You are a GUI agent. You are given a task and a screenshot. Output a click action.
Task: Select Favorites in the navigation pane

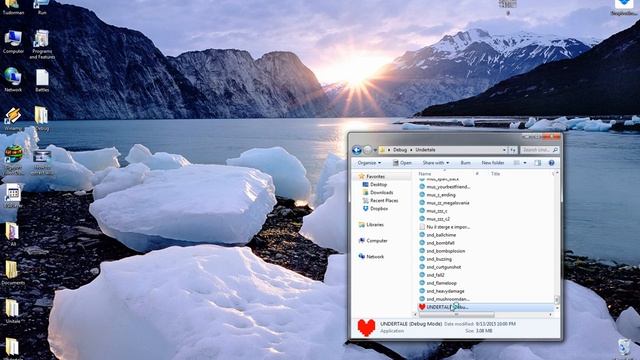click(x=375, y=177)
